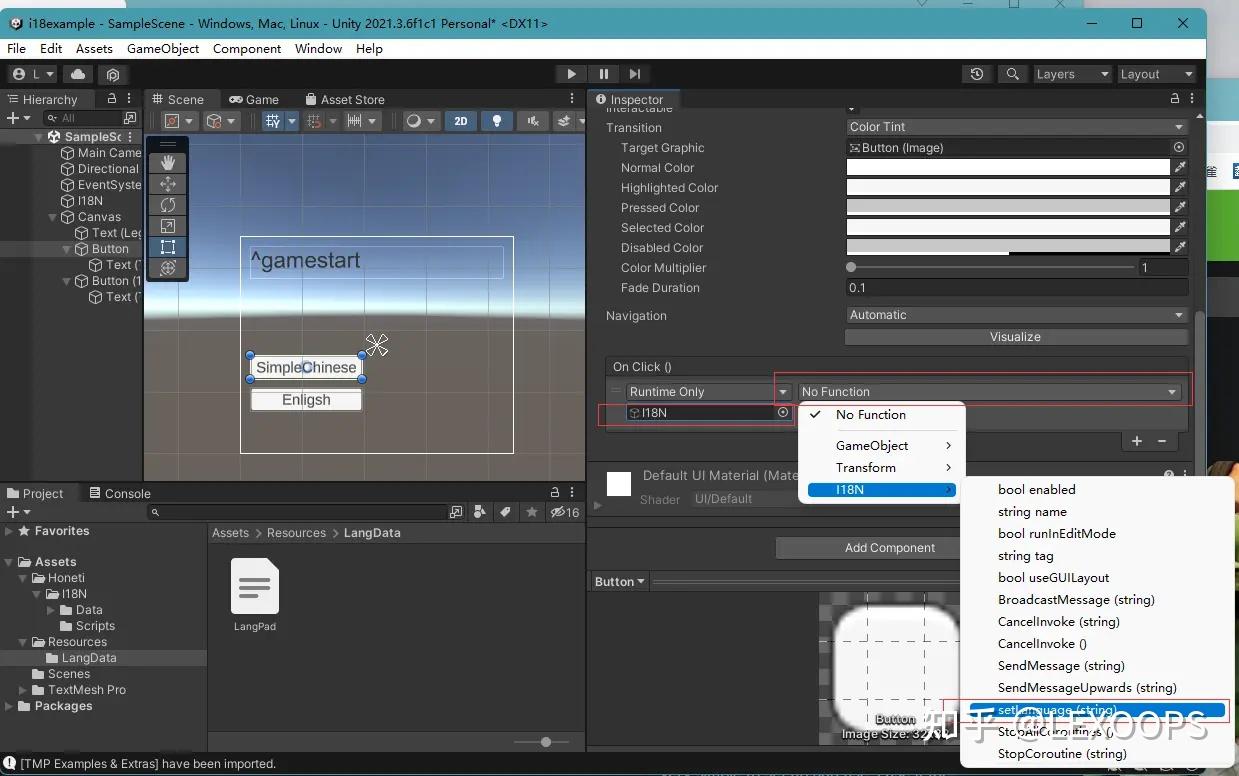Viewport: 1239px width, 776px height.
Task: Toggle 2D view mode in Scene
Action: click(x=460, y=121)
